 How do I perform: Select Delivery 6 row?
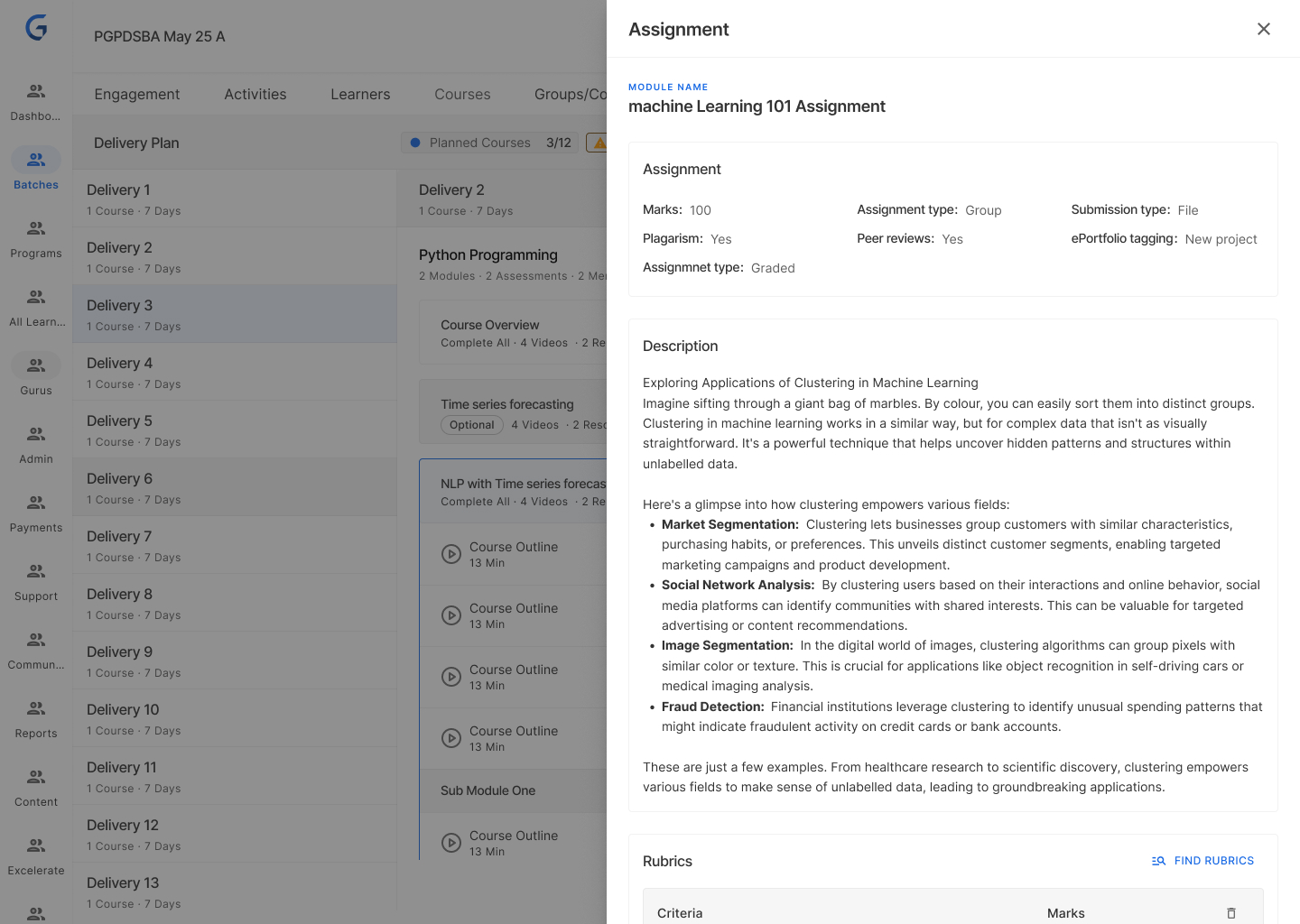[x=235, y=487]
